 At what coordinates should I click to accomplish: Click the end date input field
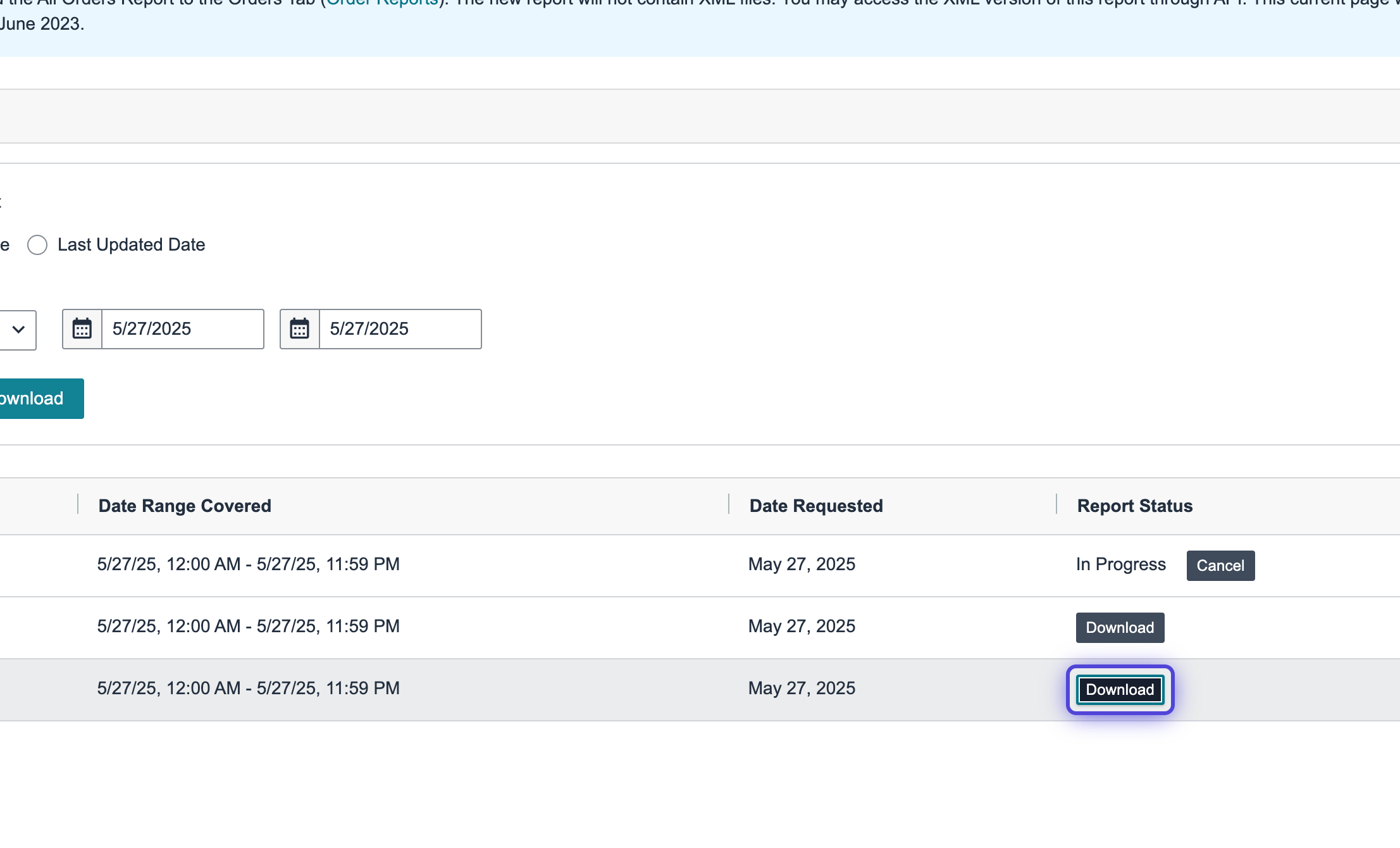point(400,329)
